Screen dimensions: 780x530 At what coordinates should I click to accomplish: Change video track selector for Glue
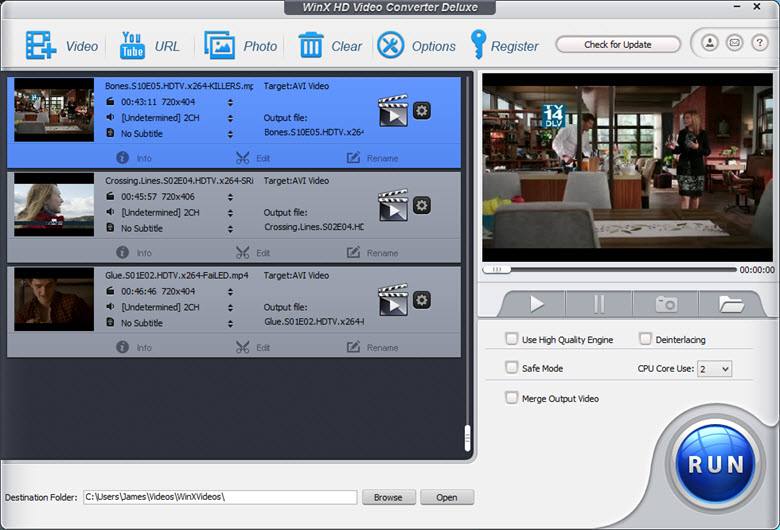coord(230,292)
